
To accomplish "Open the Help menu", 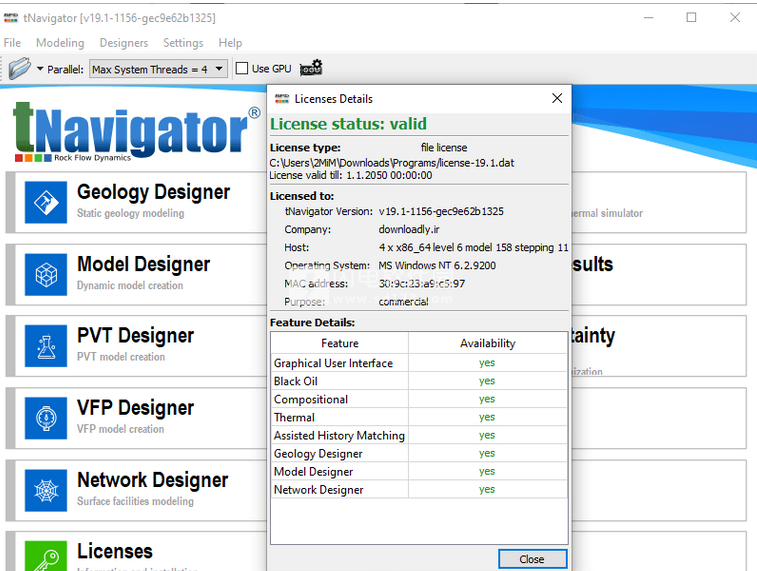I will [230, 43].
